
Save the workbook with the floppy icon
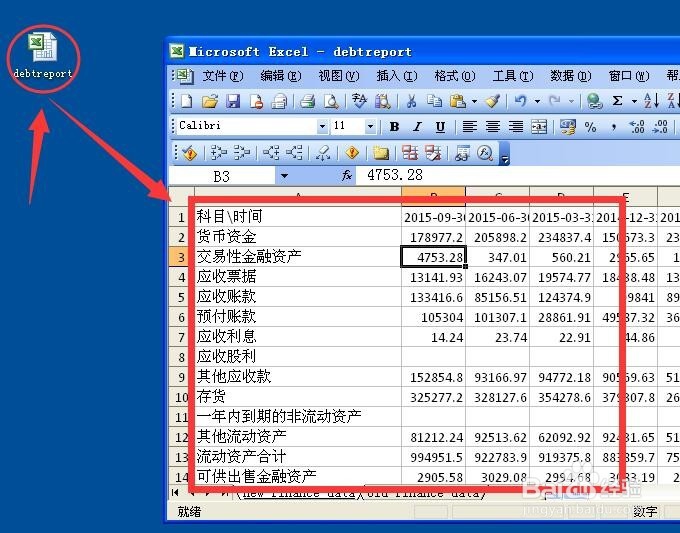233,101
